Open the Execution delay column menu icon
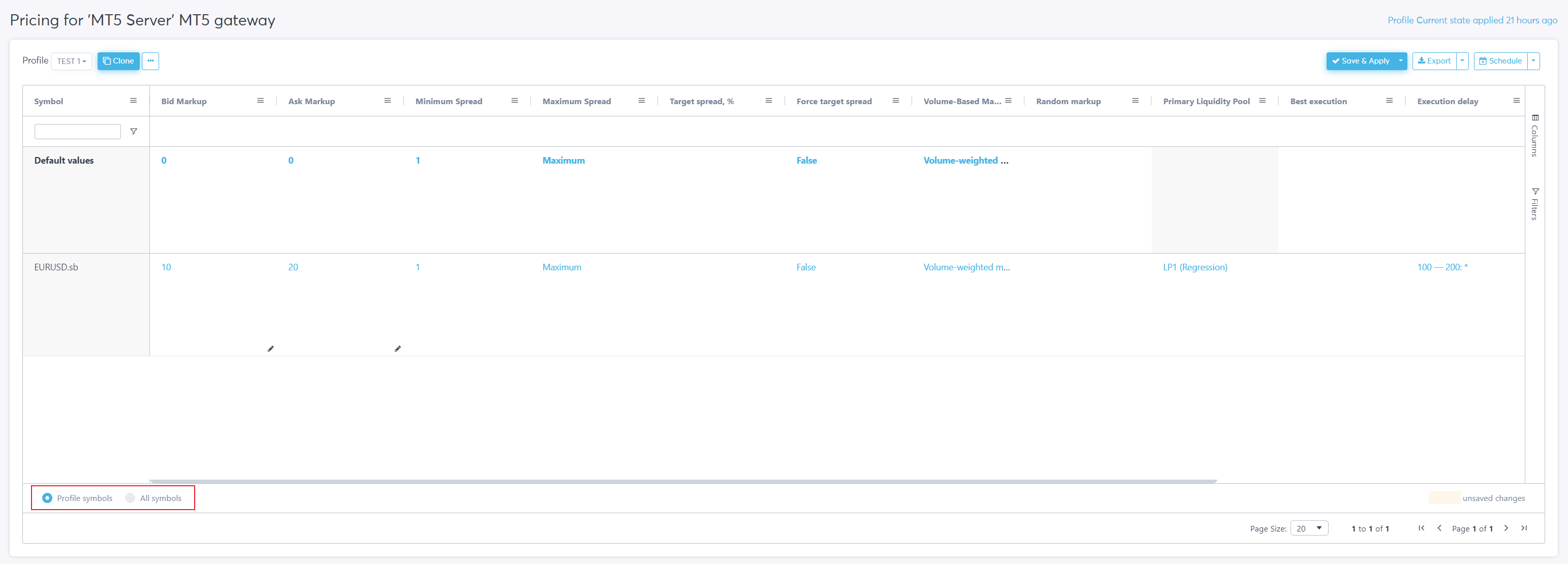The height and width of the screenshot is (564, 1568). pos(1516,101)
